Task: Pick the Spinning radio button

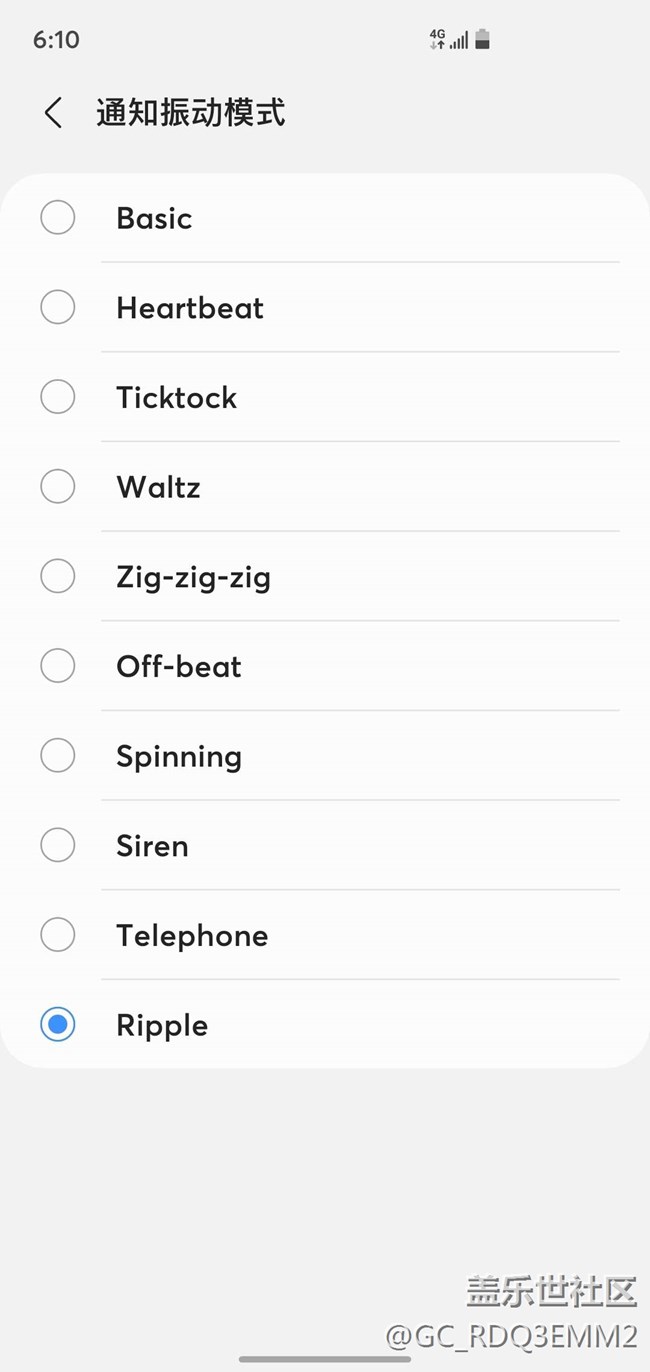Action: point(58,756)
